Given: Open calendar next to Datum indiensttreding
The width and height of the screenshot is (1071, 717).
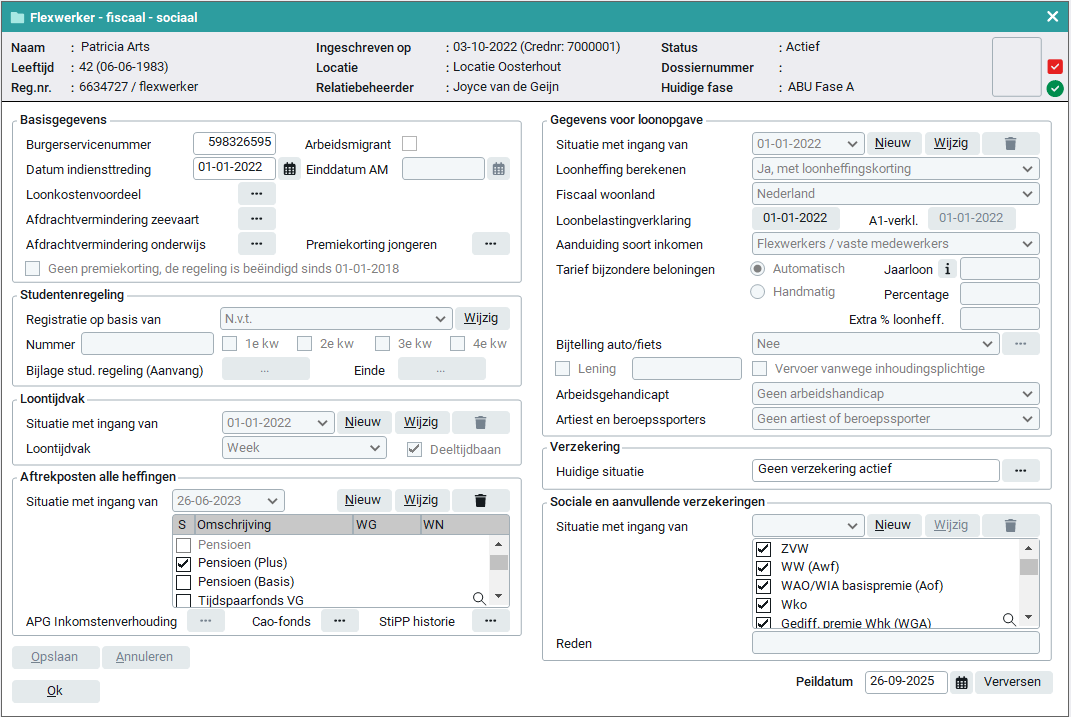Looking at the screenshot, I should click(x=290, y=169).
